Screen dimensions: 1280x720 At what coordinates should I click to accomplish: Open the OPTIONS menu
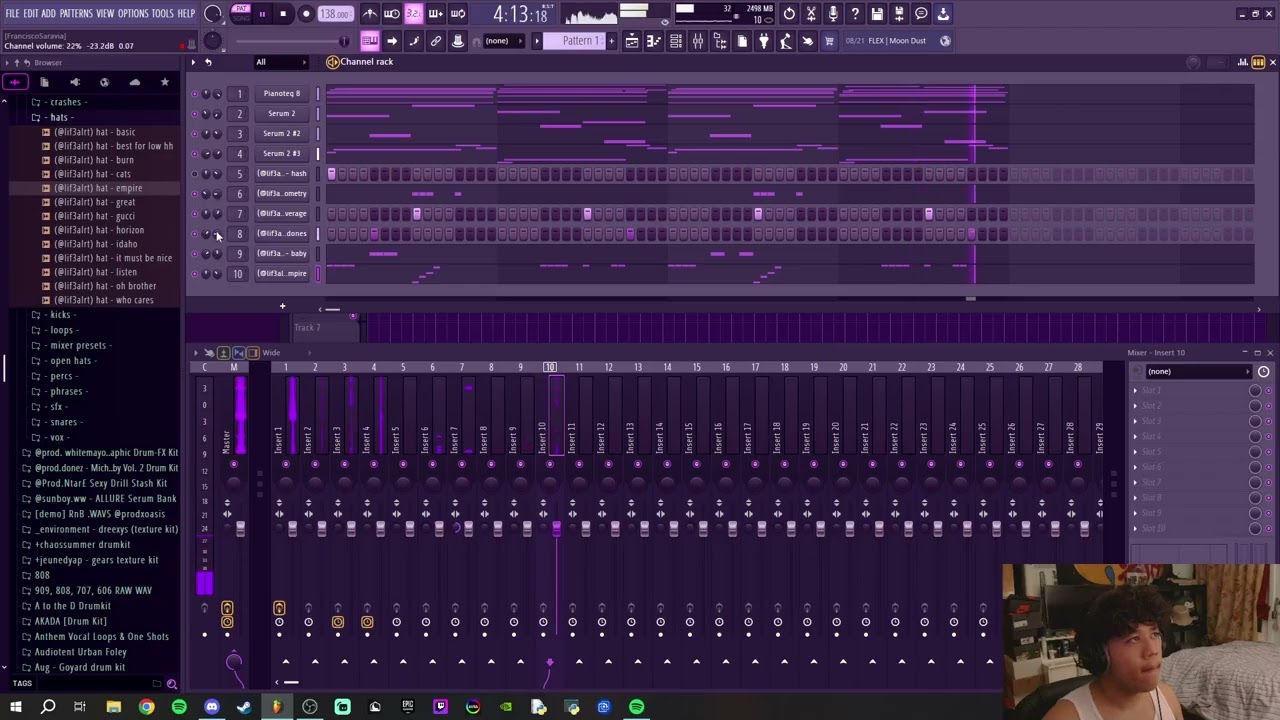point(133,14)
